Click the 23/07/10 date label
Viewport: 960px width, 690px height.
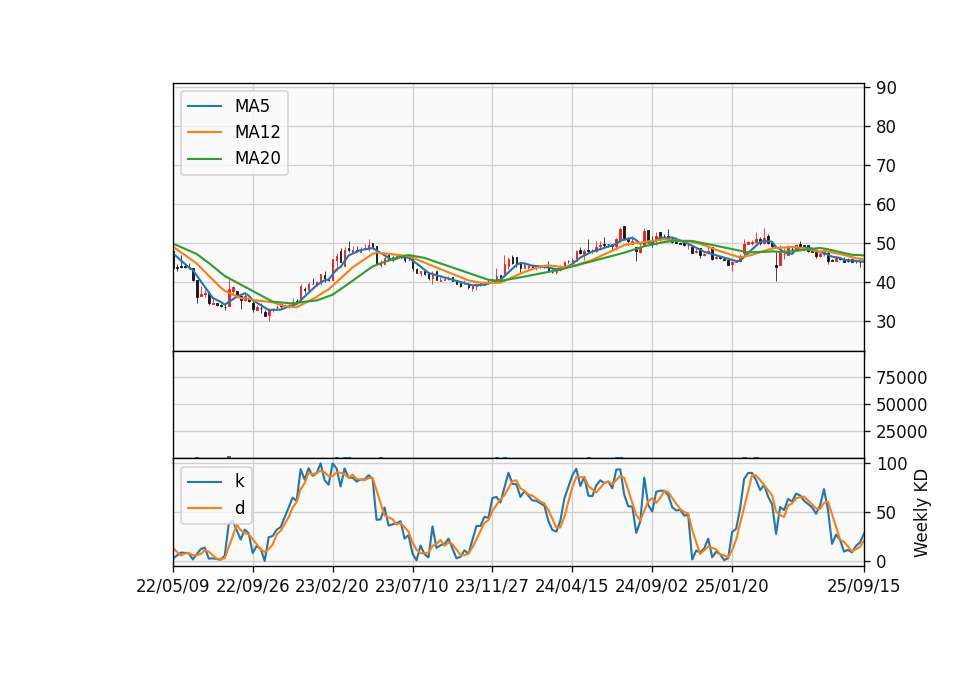click(412, 586)
